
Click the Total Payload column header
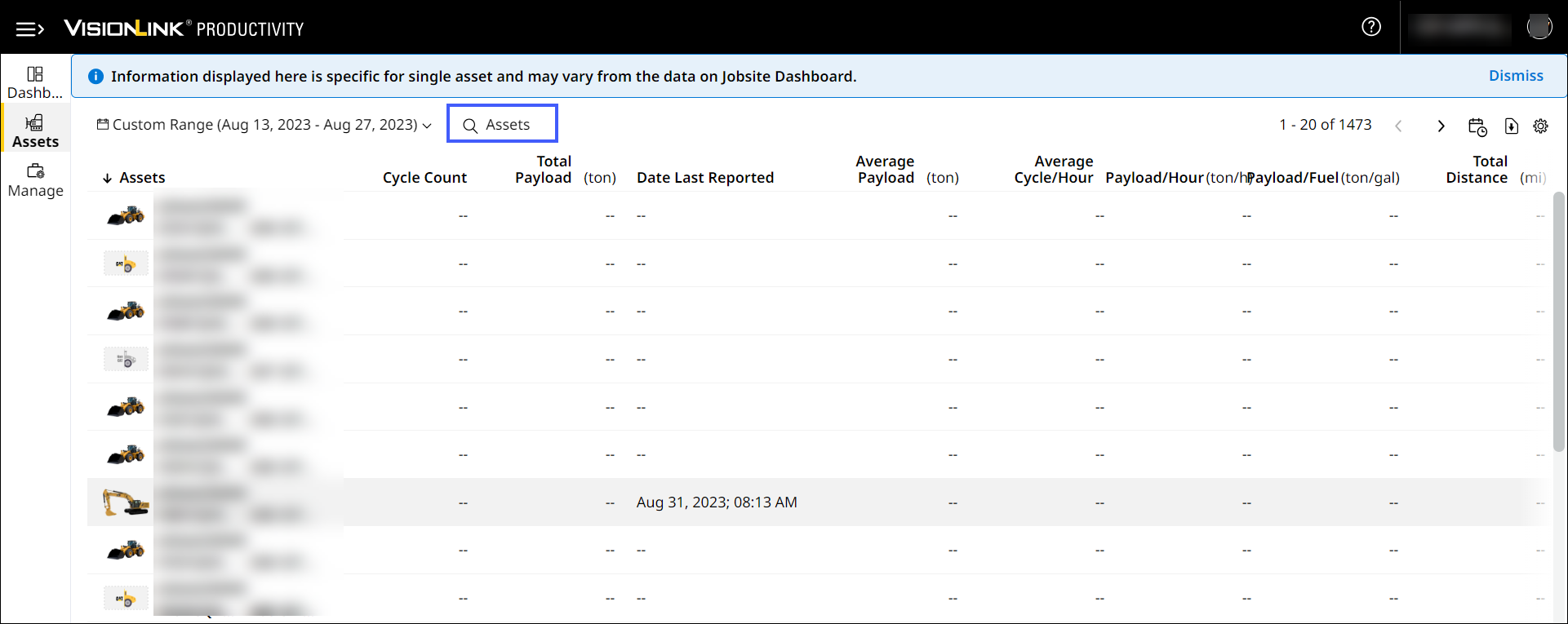pyautogui.click(x=544, y=170)
